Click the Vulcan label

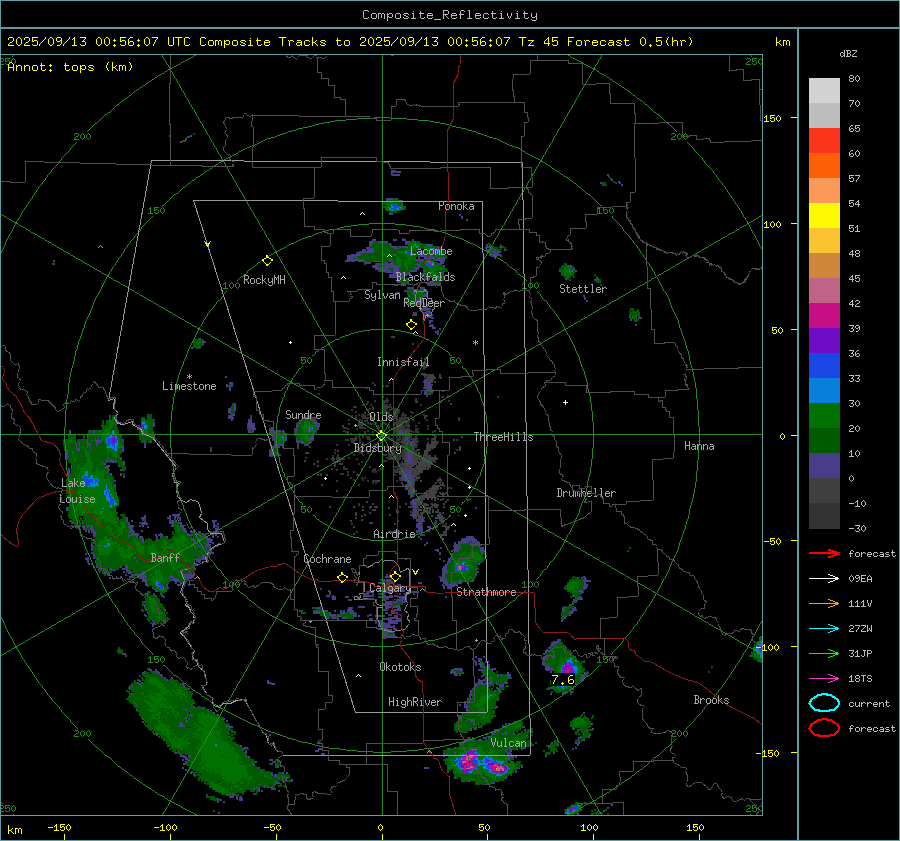[x=508, y=743]
